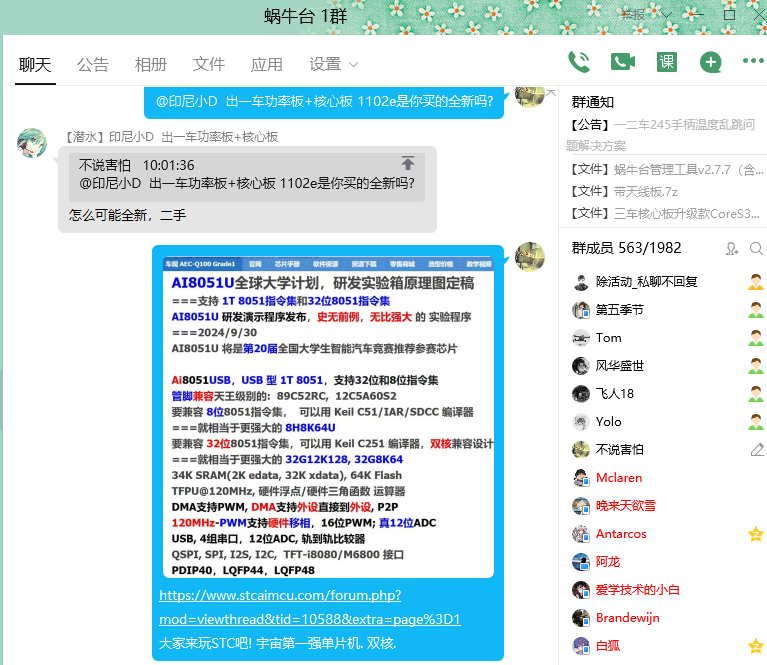Open the 带天线板.7z file notice

point(623,191)
